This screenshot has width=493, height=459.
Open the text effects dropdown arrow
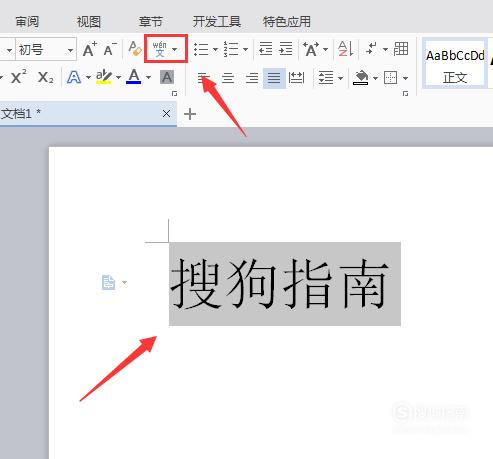pos(88,78)
